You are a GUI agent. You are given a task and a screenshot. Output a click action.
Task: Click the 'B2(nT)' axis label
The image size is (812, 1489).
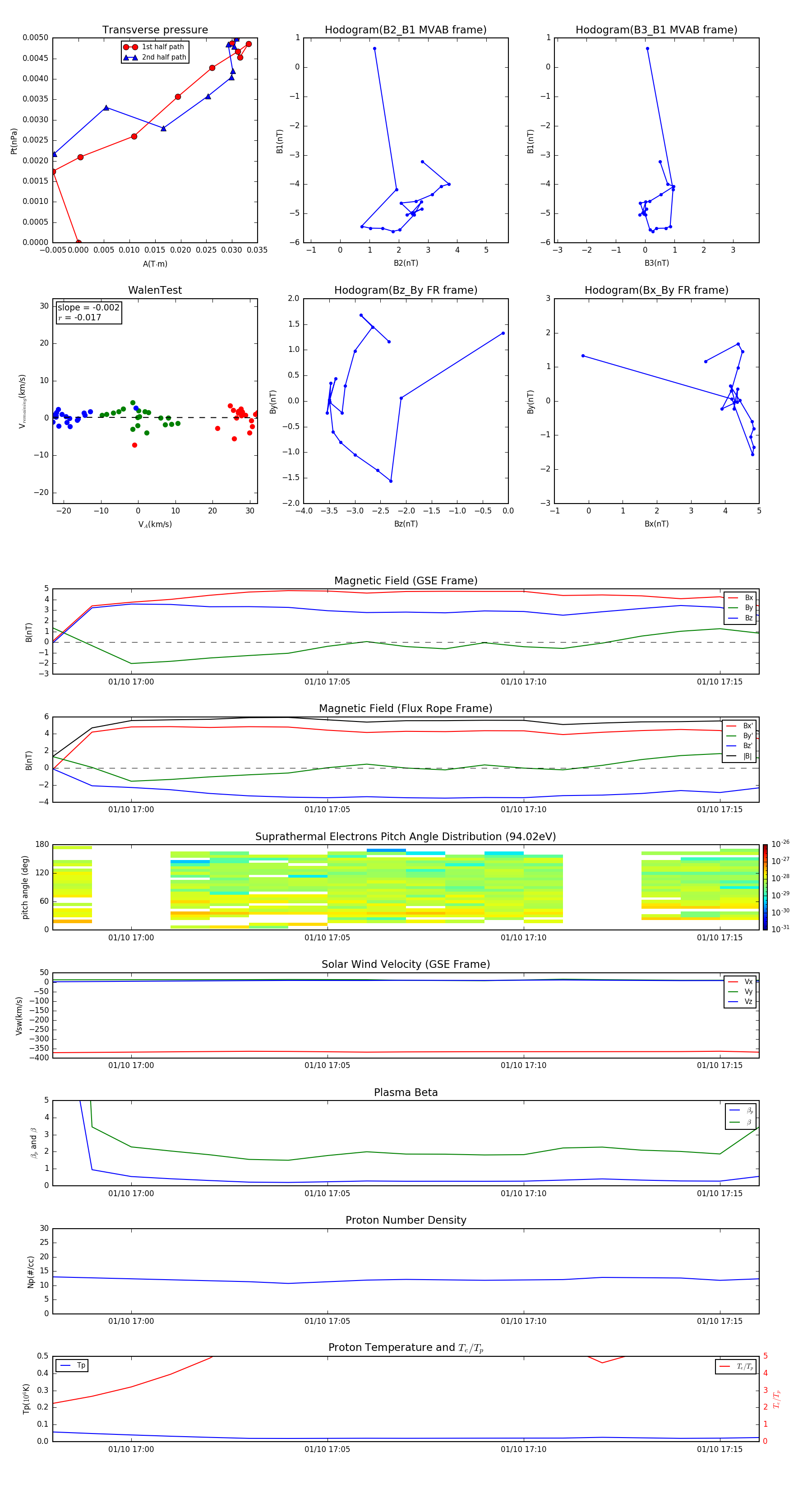pyautogui.click(x=406, y=264)
